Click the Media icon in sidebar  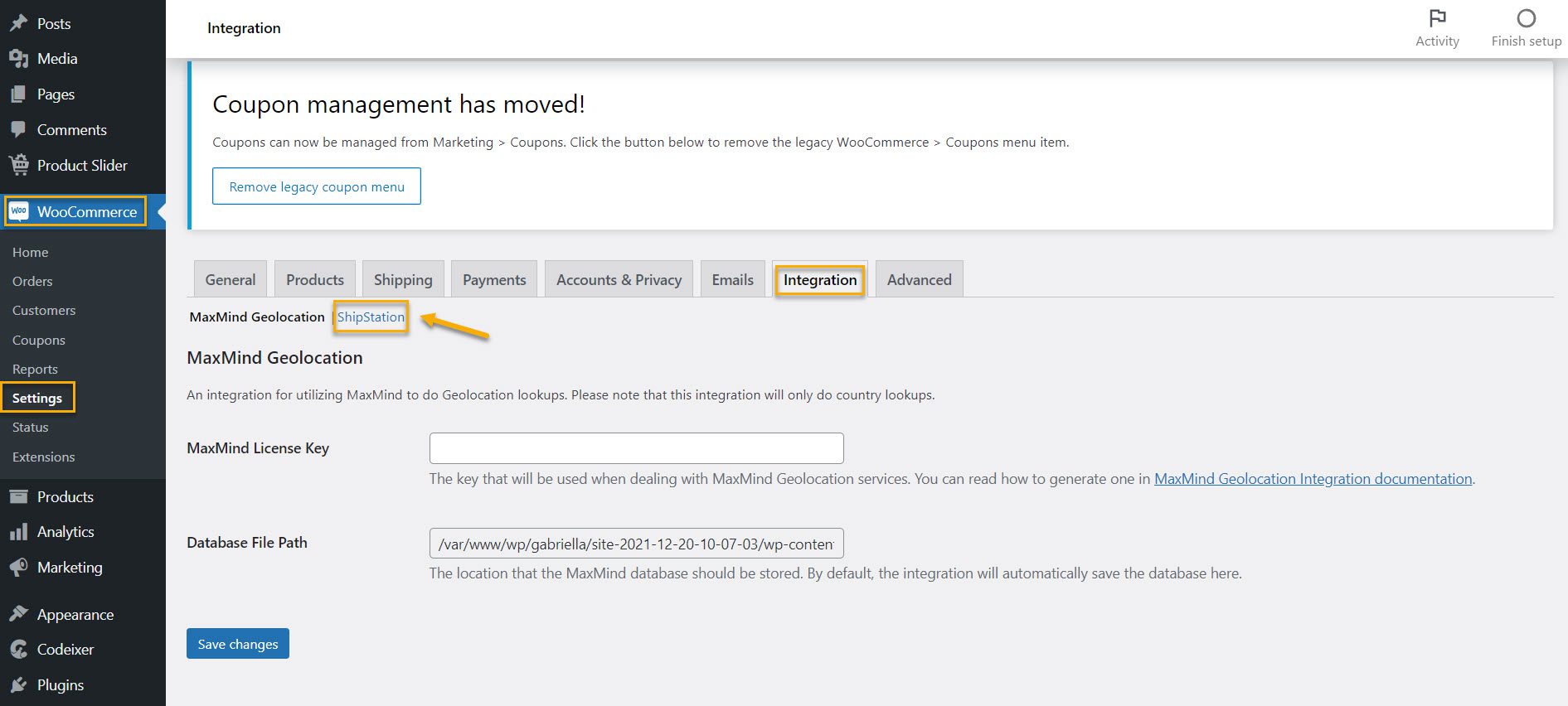pos(18,59)
